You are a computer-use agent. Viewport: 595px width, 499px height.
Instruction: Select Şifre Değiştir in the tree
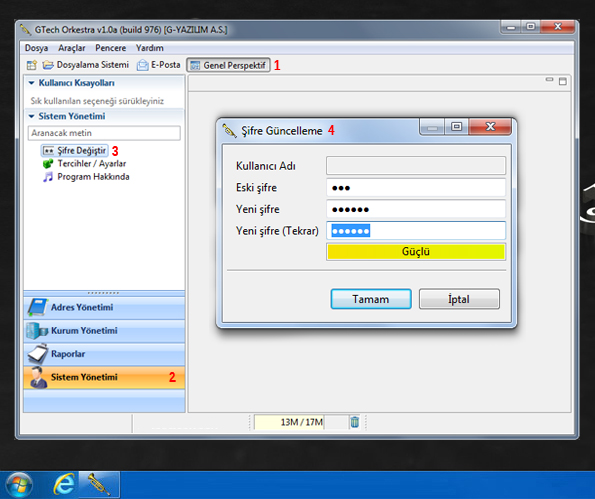[74, 151]
